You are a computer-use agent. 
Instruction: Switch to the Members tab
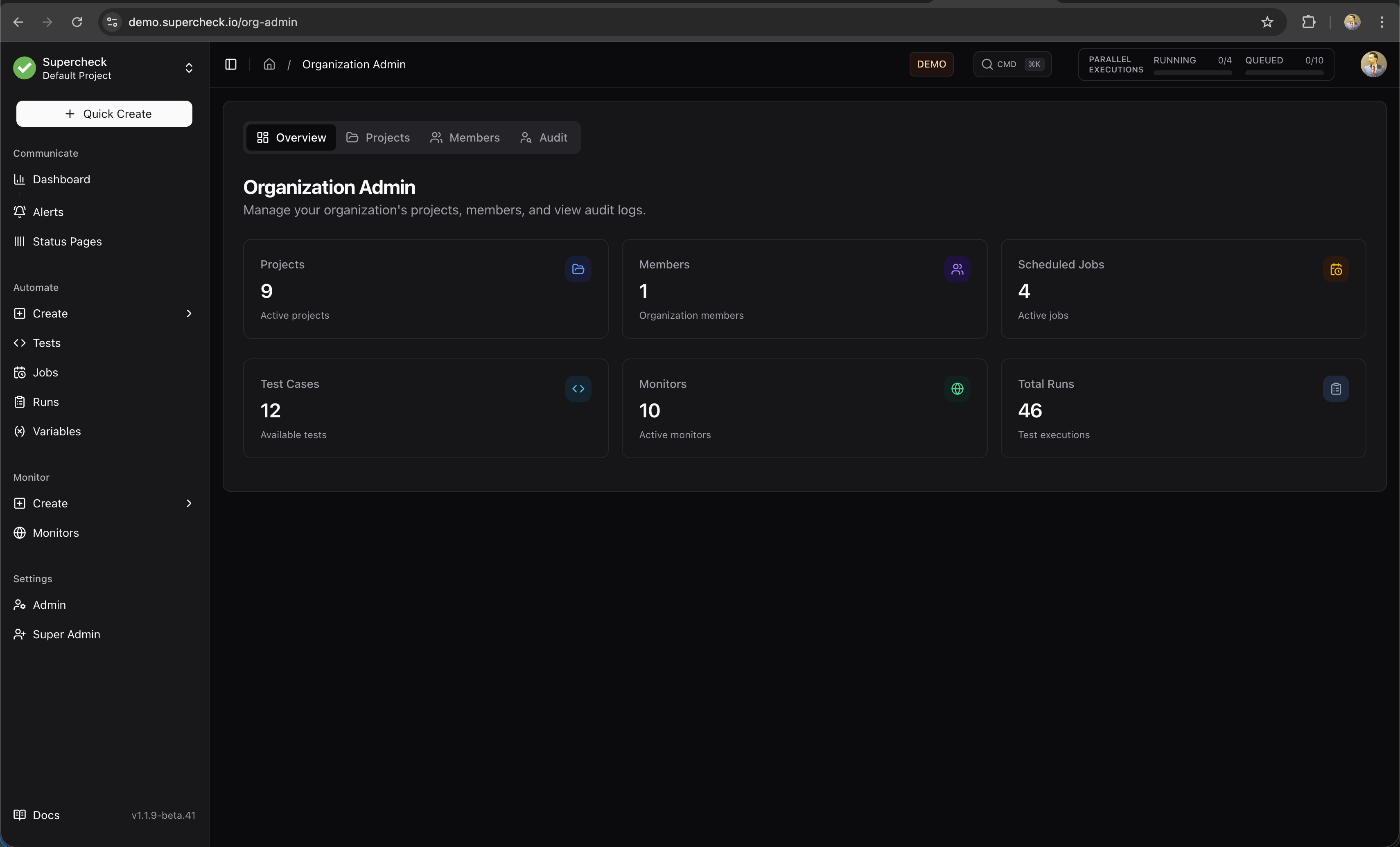coord(465,137)
